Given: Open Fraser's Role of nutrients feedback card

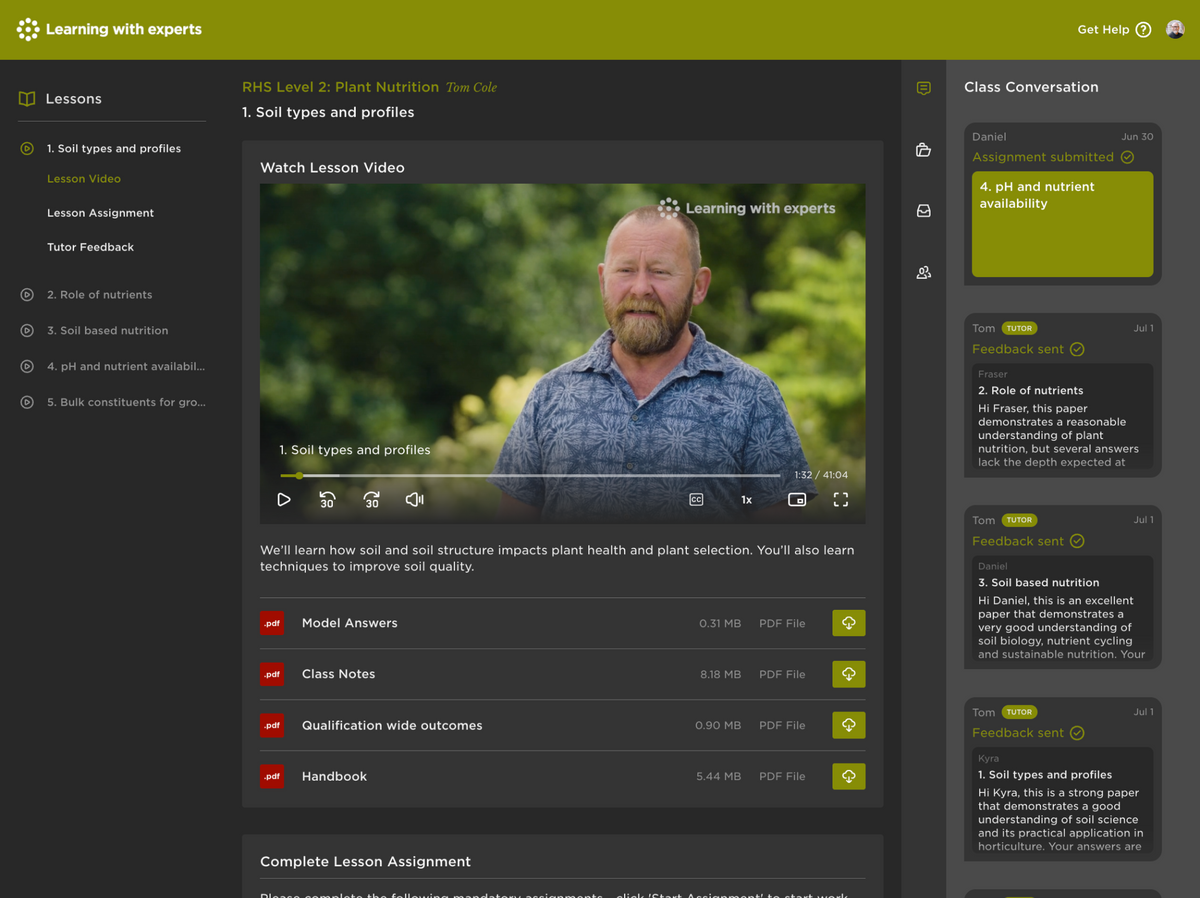Looking at the screenshot, I should pos(1063,416).
